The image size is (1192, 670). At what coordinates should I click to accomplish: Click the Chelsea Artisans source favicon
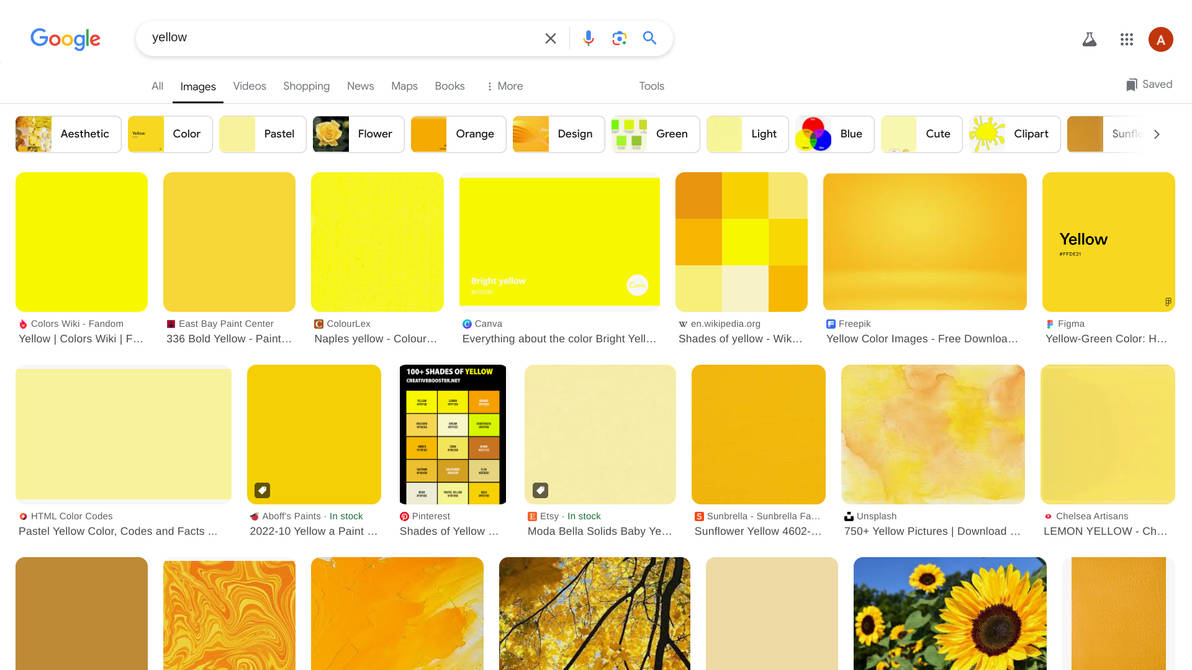tap(1048, 516)
